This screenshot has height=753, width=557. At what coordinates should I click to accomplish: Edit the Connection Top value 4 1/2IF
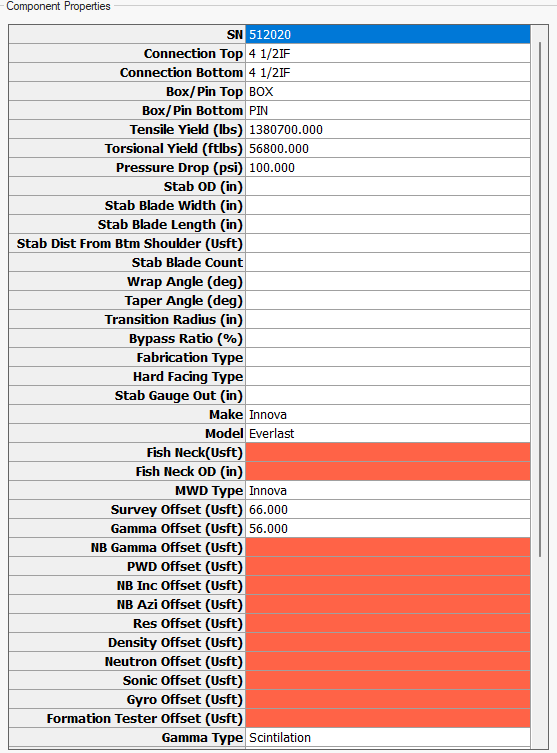coord(388,53)
